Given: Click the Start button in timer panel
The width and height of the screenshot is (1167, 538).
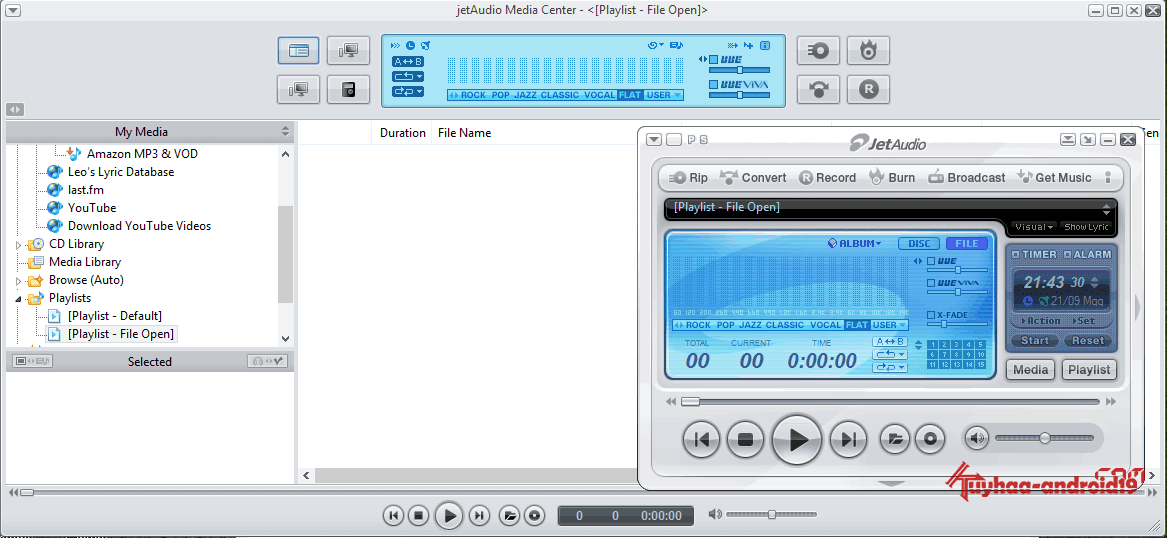Looking at the screenshot, I should point(1035,341).
